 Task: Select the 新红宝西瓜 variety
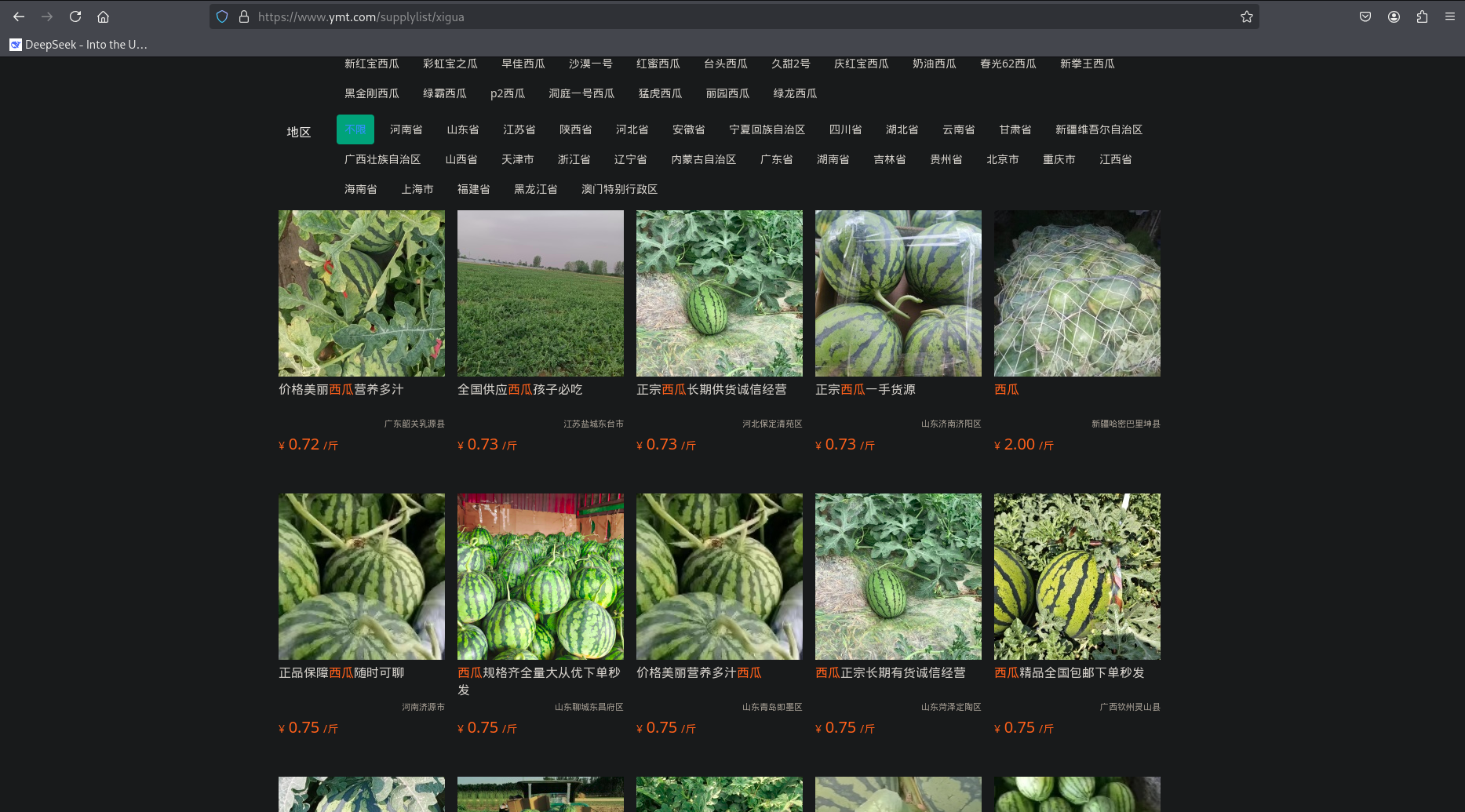tap(372, 64)
